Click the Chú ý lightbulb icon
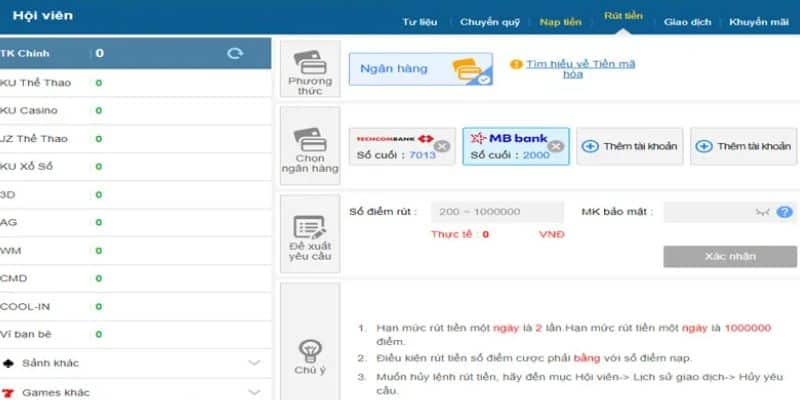The height and width of the screenshot is (400, 800). pyautogui.click(x=309, y=352)
